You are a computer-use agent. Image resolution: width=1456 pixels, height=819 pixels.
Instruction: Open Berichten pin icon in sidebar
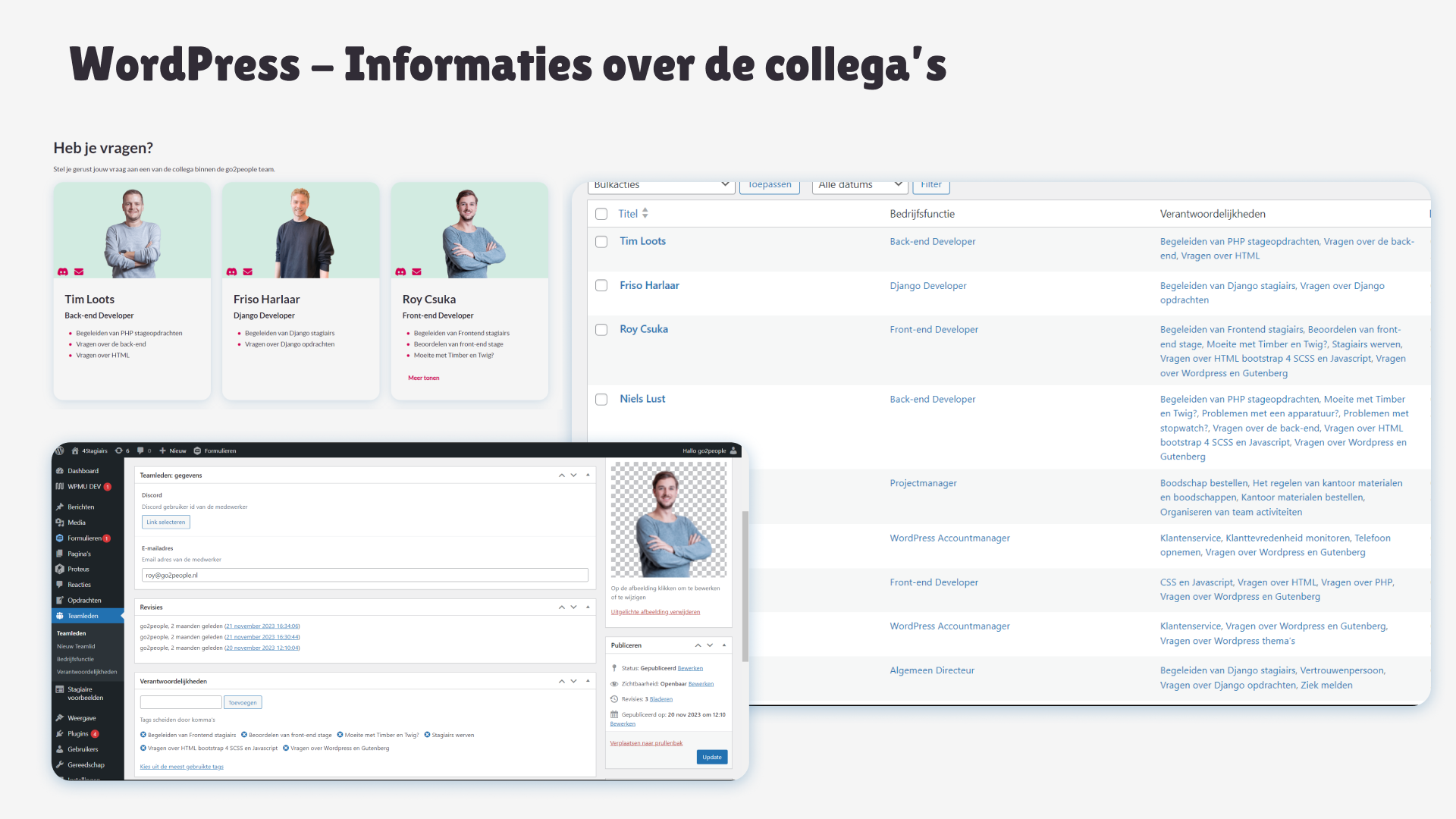click(60, 507)
